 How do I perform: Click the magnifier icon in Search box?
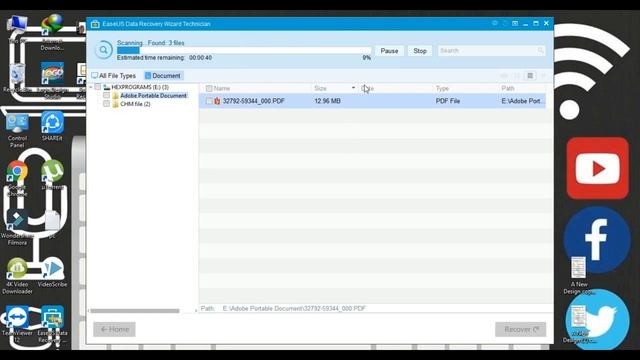[540, 51]
